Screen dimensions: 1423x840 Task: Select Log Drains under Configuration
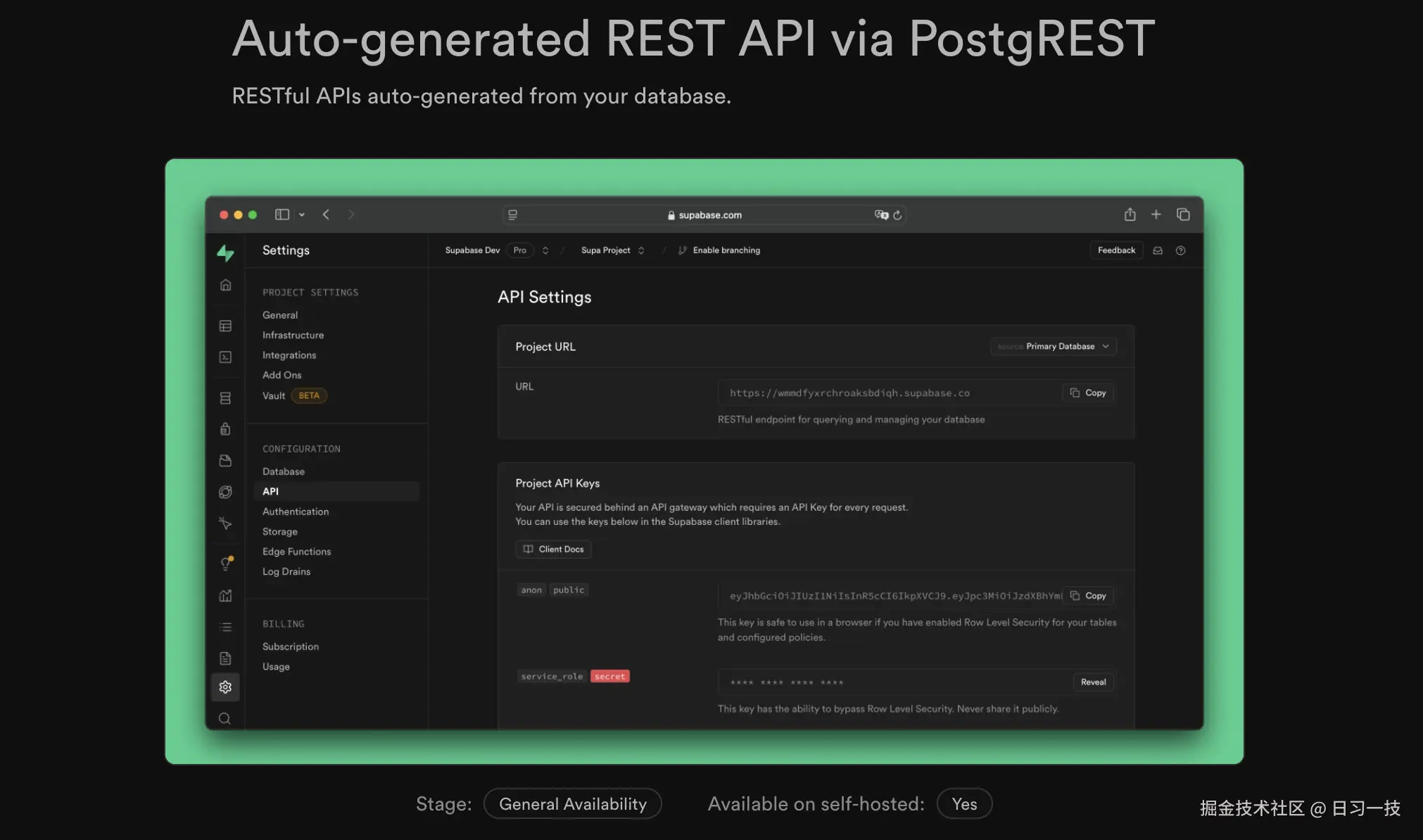pos(286,571)
